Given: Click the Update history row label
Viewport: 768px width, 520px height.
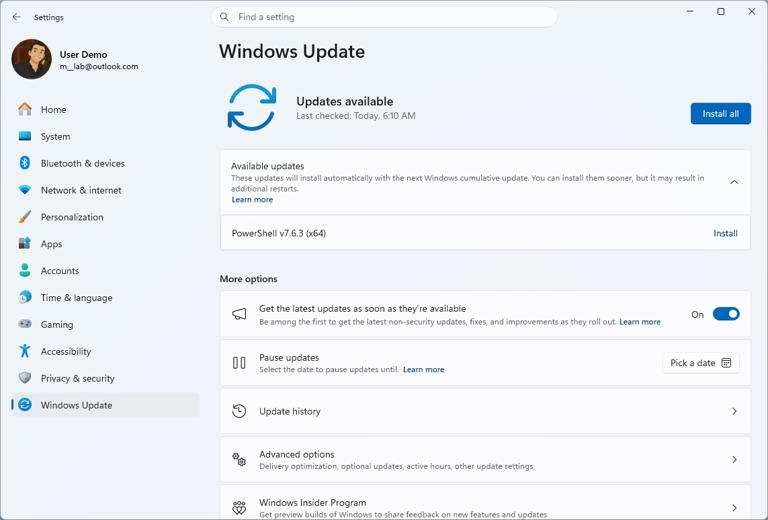Looking at the screenshot, I should (x=290, y=411).
